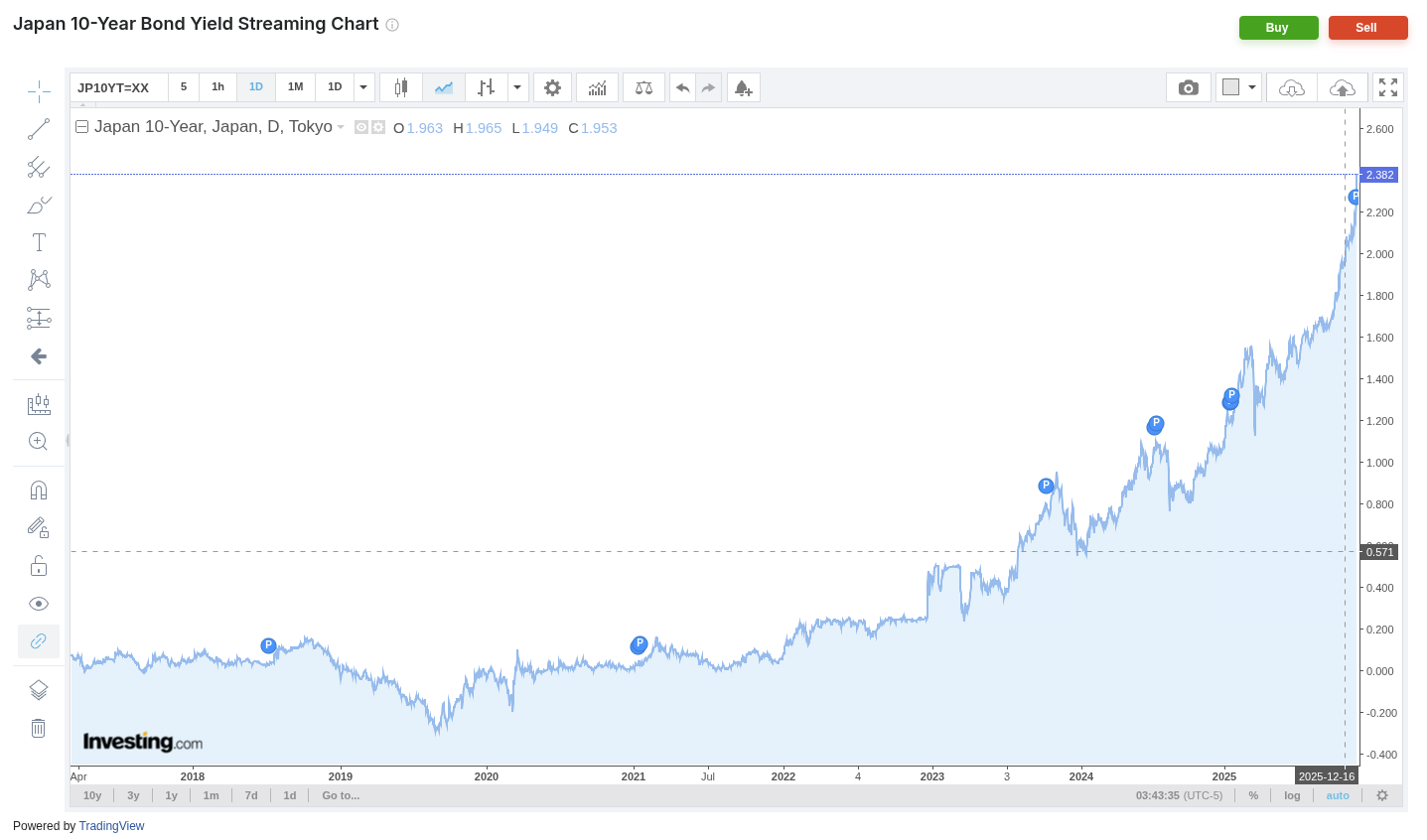Toggle series visibility eye in legend
This screenshot has width=1427, height=840.
pyautogui.click(x=361, y=127)
